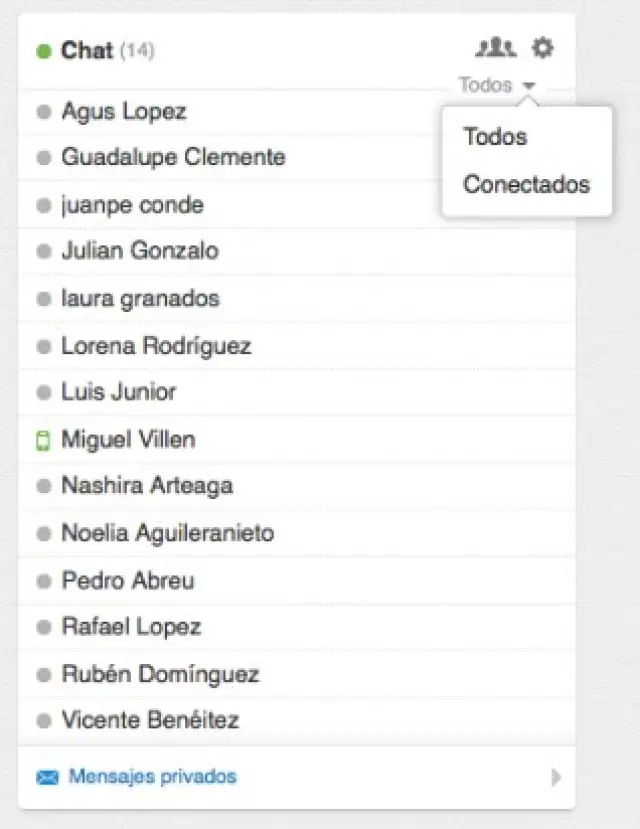Image resolution: width=640 pixels, height=829 pixels.
Task: Choose Noelia Aguileranieto from the list
Action: [167, 533]
